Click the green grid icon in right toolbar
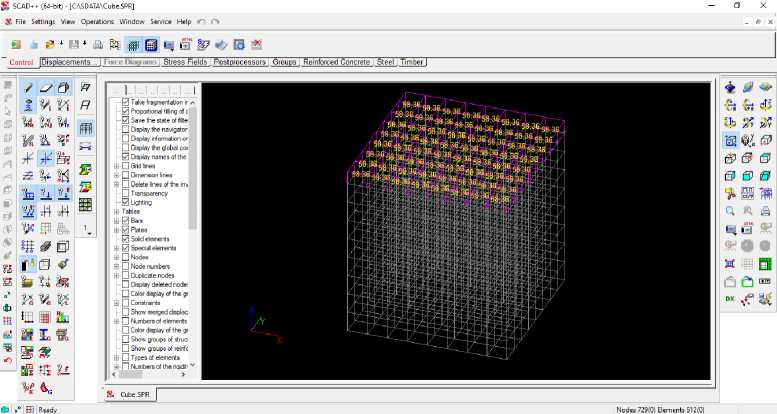 click(765, 264)
